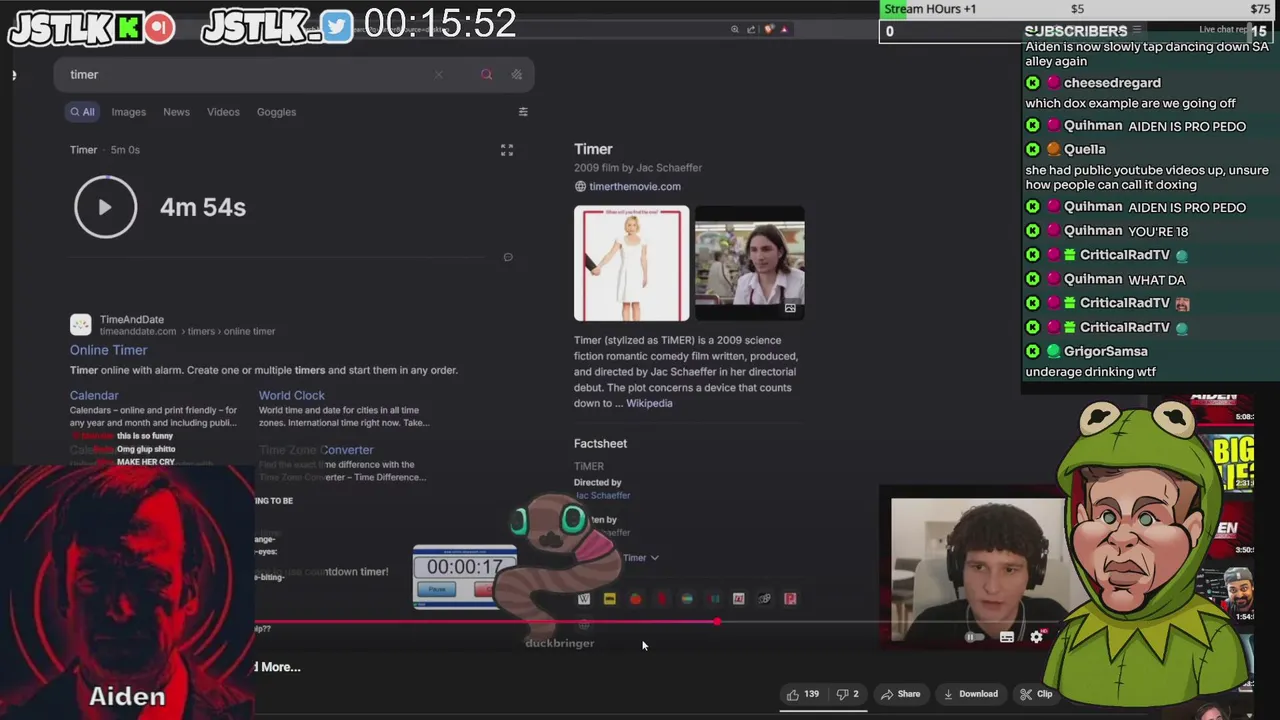The height and width of the screenshot is (720, 1280).
Task: Open the Wikipedia link in film description
Action: coord(649,403)
